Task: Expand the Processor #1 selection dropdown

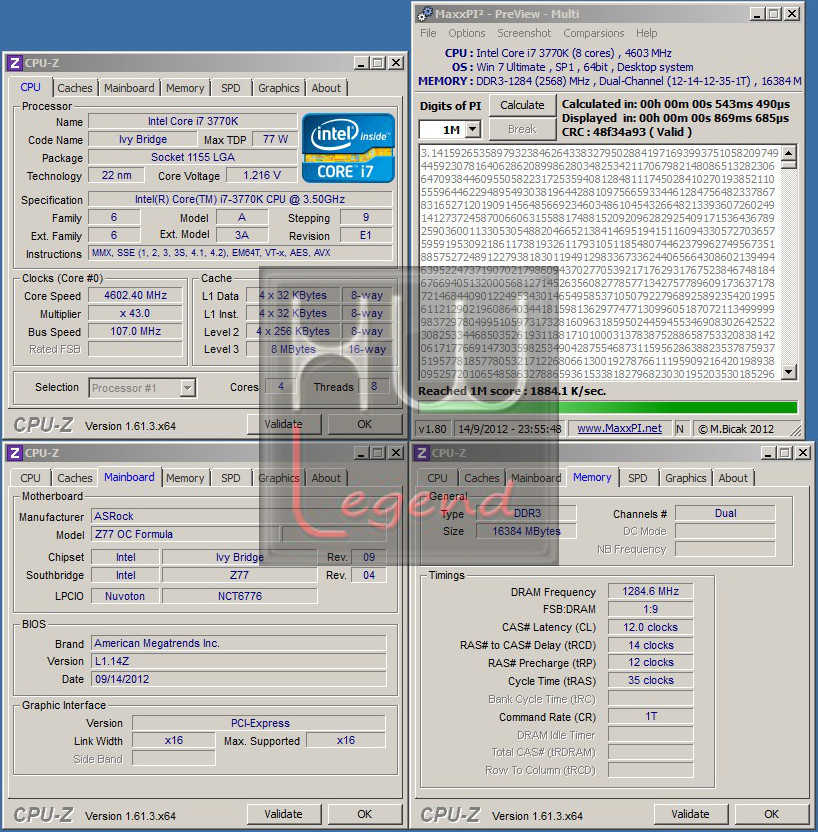Action: point(187,388)
